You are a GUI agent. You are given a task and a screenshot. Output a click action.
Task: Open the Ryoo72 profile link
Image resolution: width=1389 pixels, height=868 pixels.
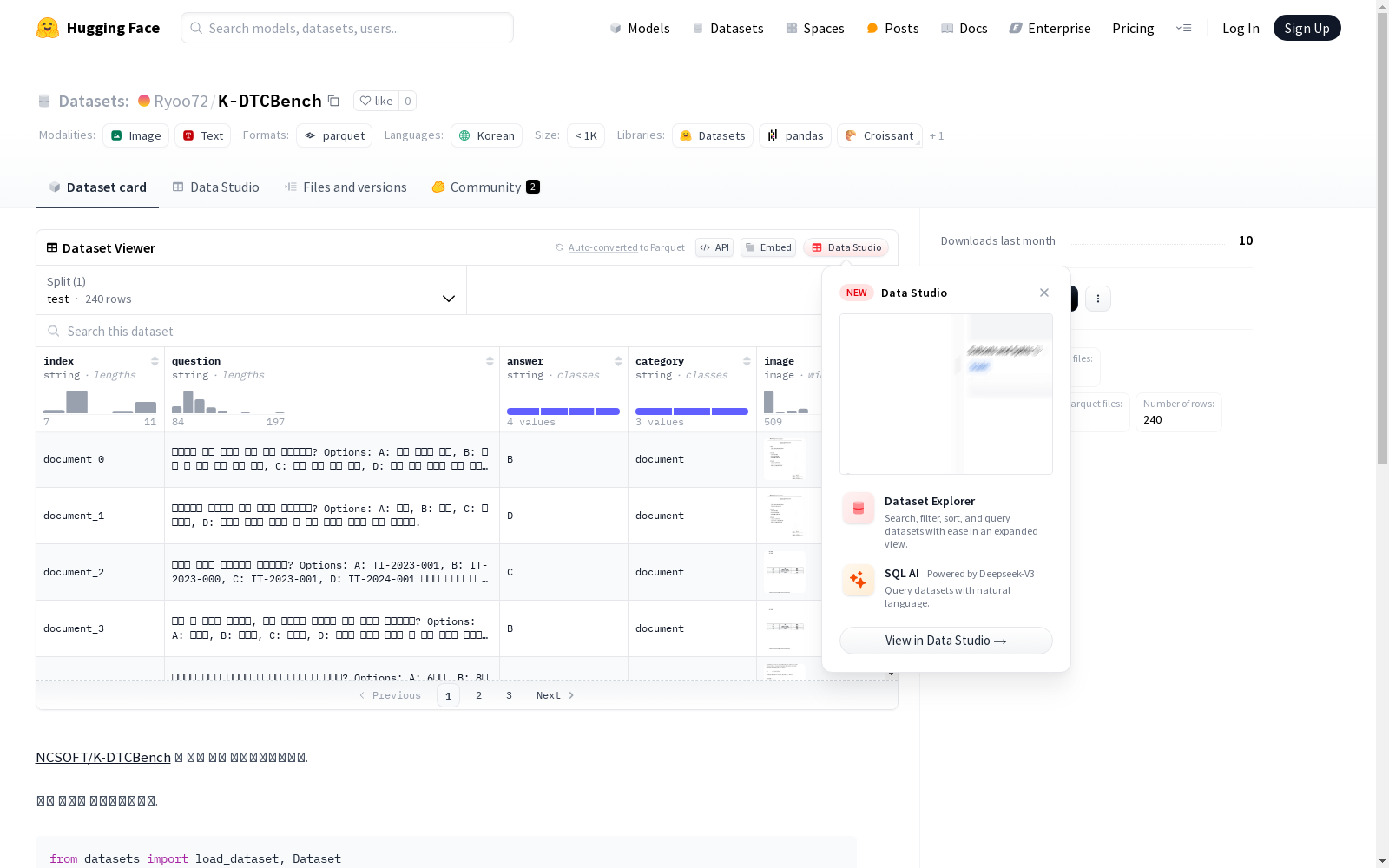point(181,101)
